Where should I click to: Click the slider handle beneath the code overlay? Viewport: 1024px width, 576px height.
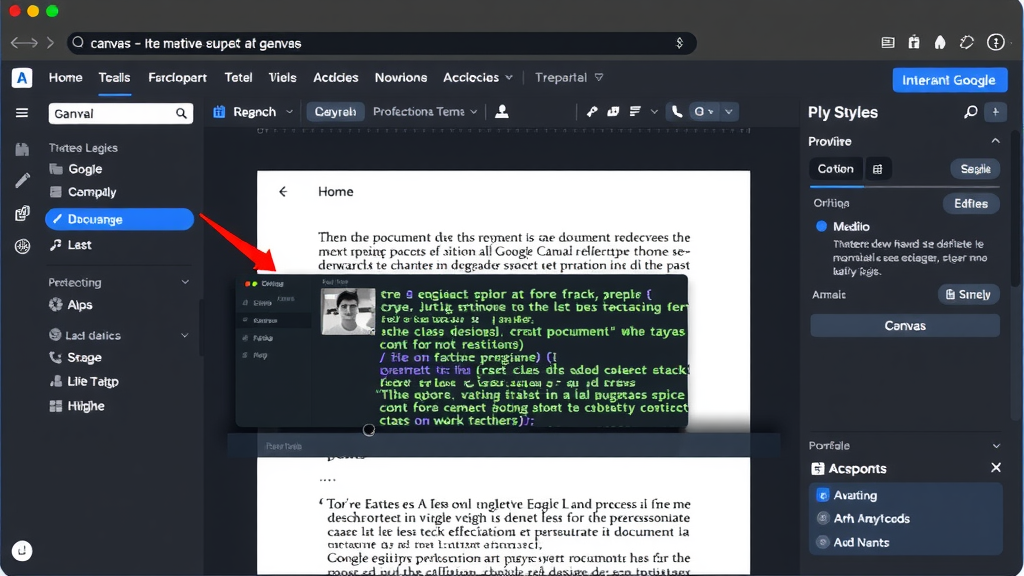click(x=368, y=430)
